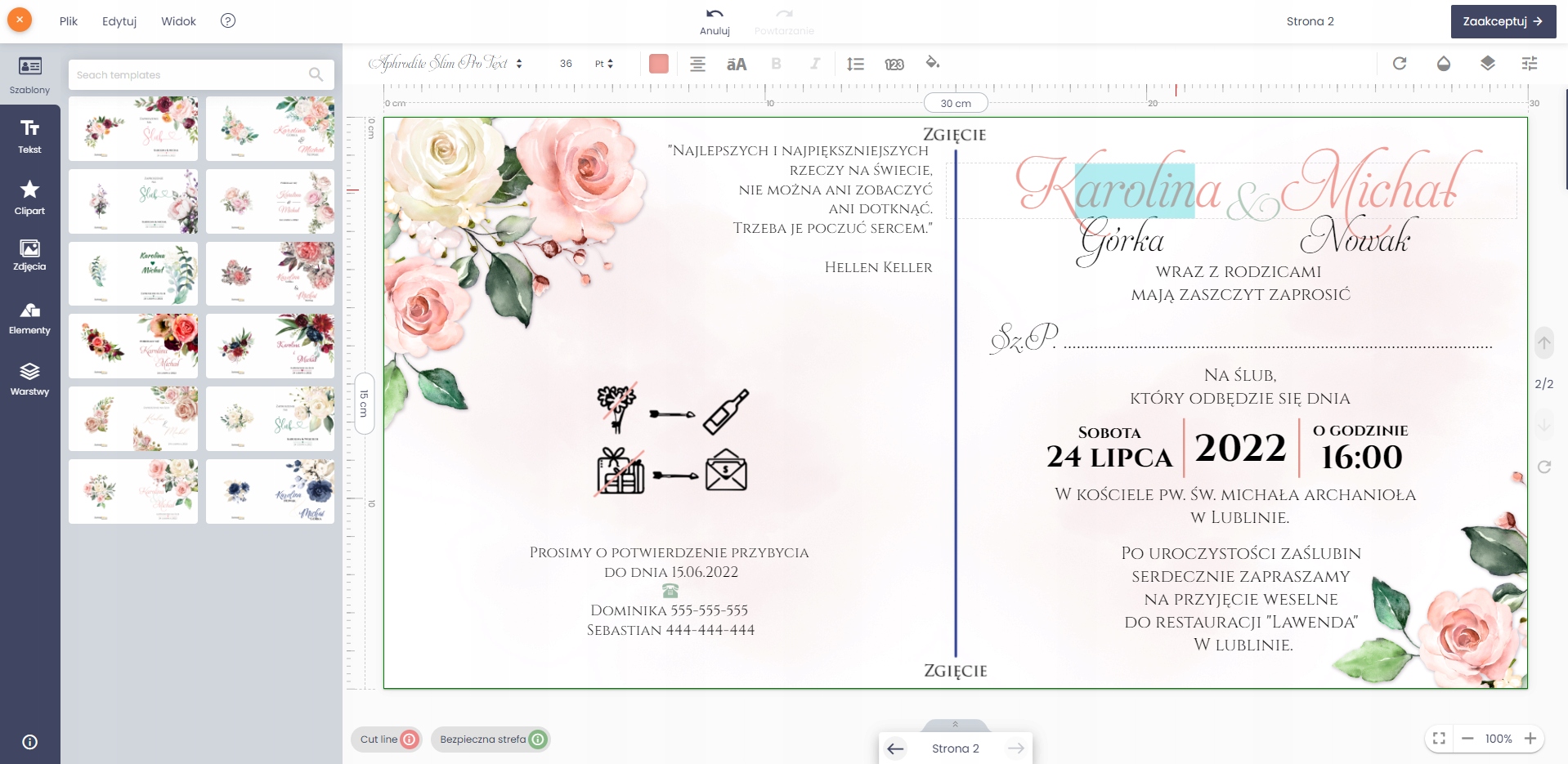Change text case with aA icon

[737, 64]
